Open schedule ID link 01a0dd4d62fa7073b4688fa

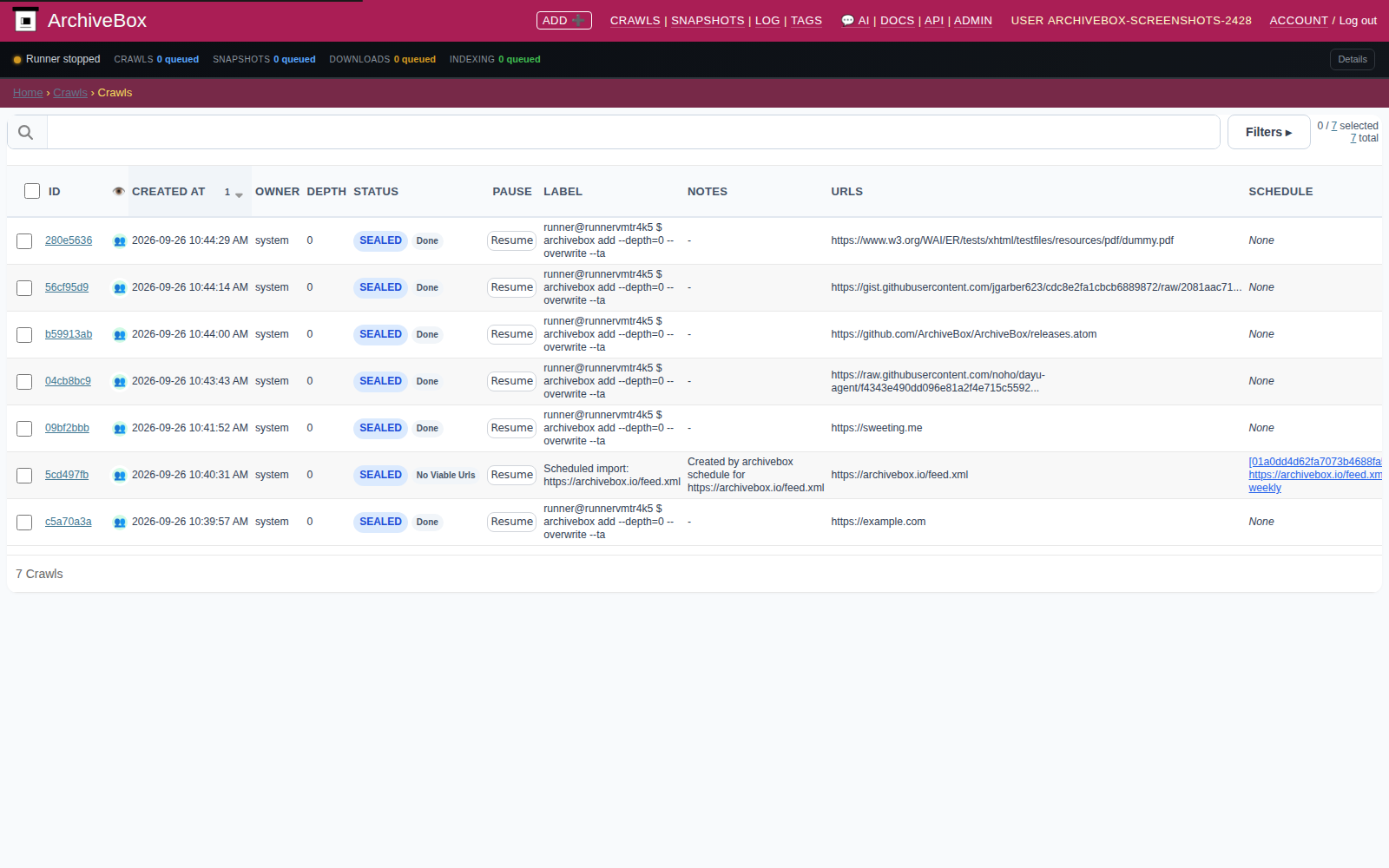[x=1315, y=462]
